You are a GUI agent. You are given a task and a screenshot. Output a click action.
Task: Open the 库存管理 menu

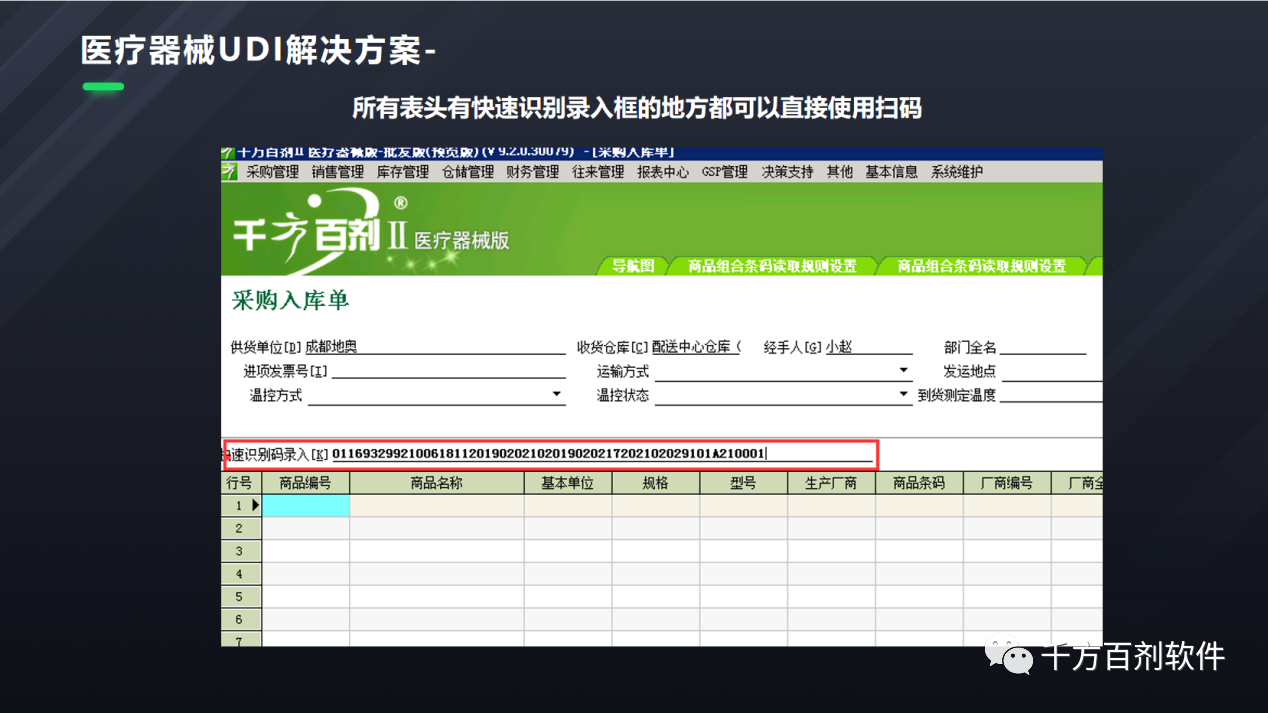pyautogui.click(x=402, y=172)
